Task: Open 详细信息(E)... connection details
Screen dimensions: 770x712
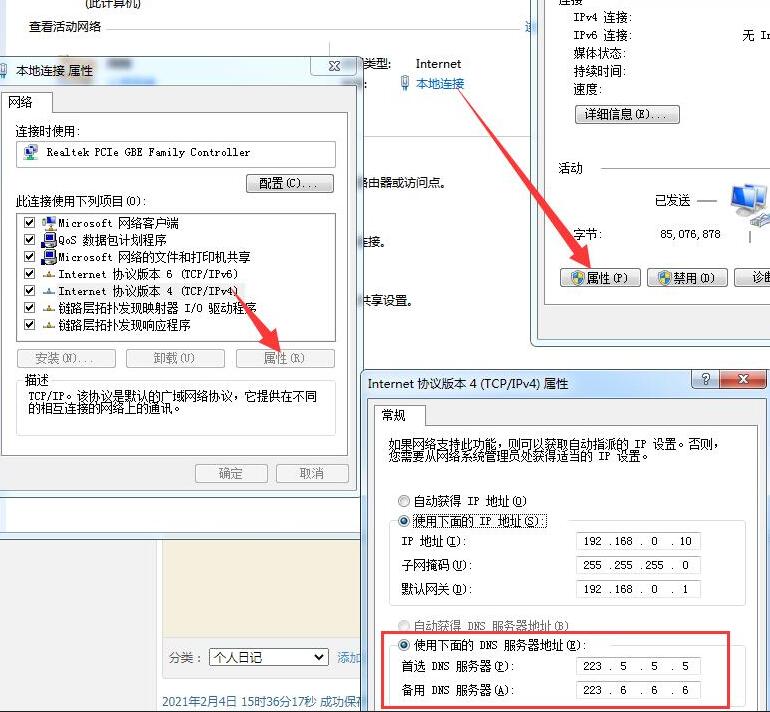Action: coord(627,114)
